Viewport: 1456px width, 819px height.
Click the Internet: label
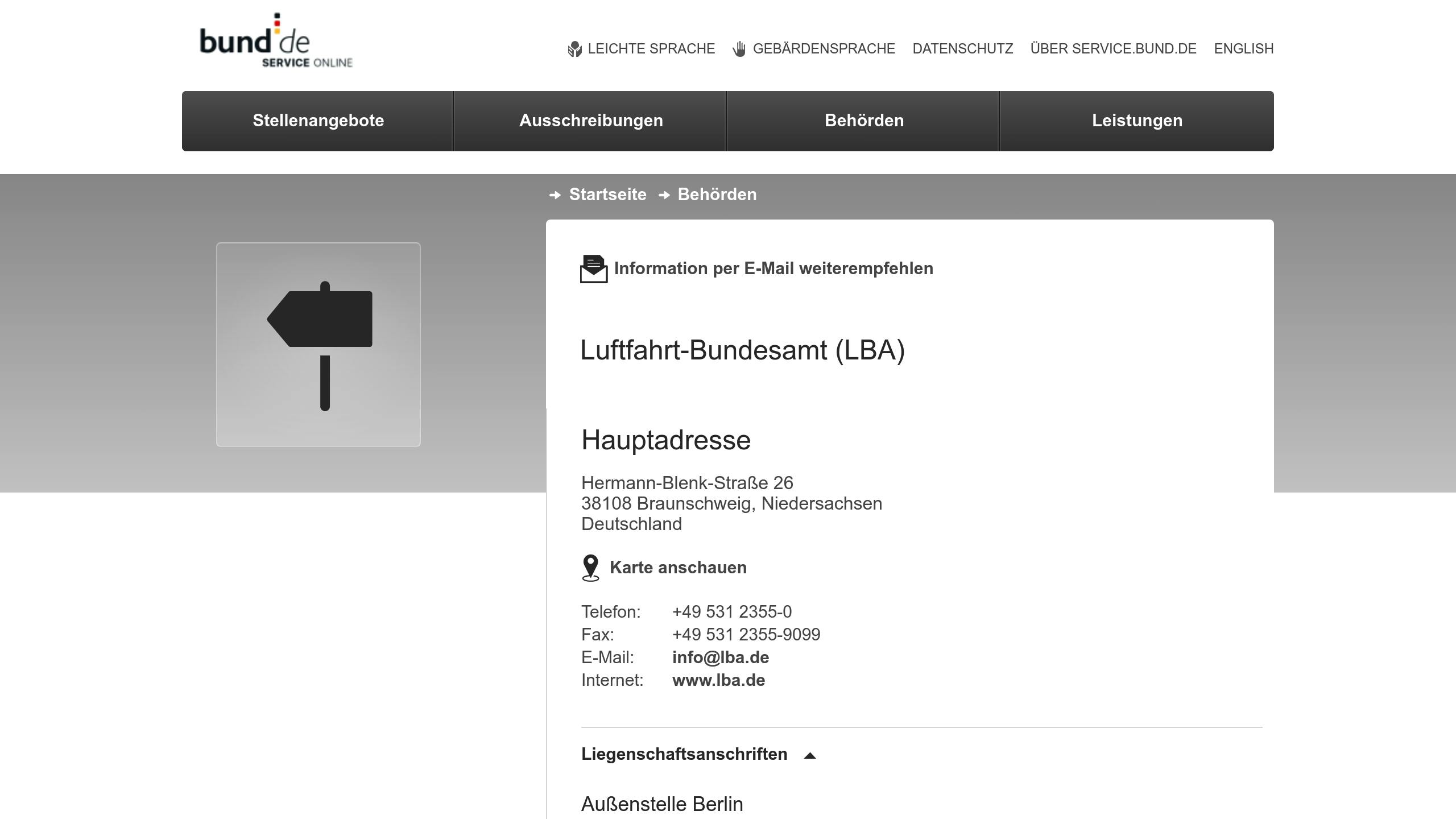(x=612, y=680)
